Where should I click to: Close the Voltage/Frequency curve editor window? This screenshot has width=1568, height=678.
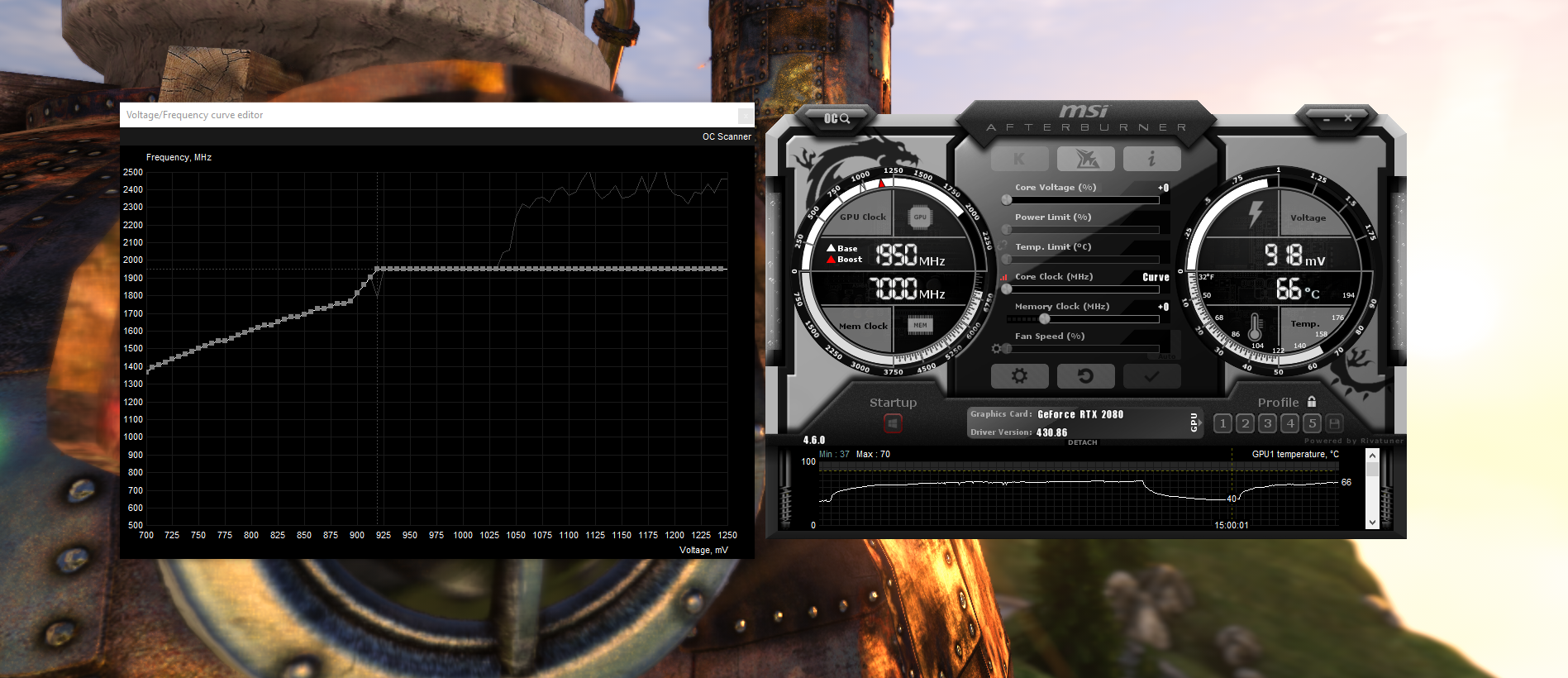pos(746,115)
